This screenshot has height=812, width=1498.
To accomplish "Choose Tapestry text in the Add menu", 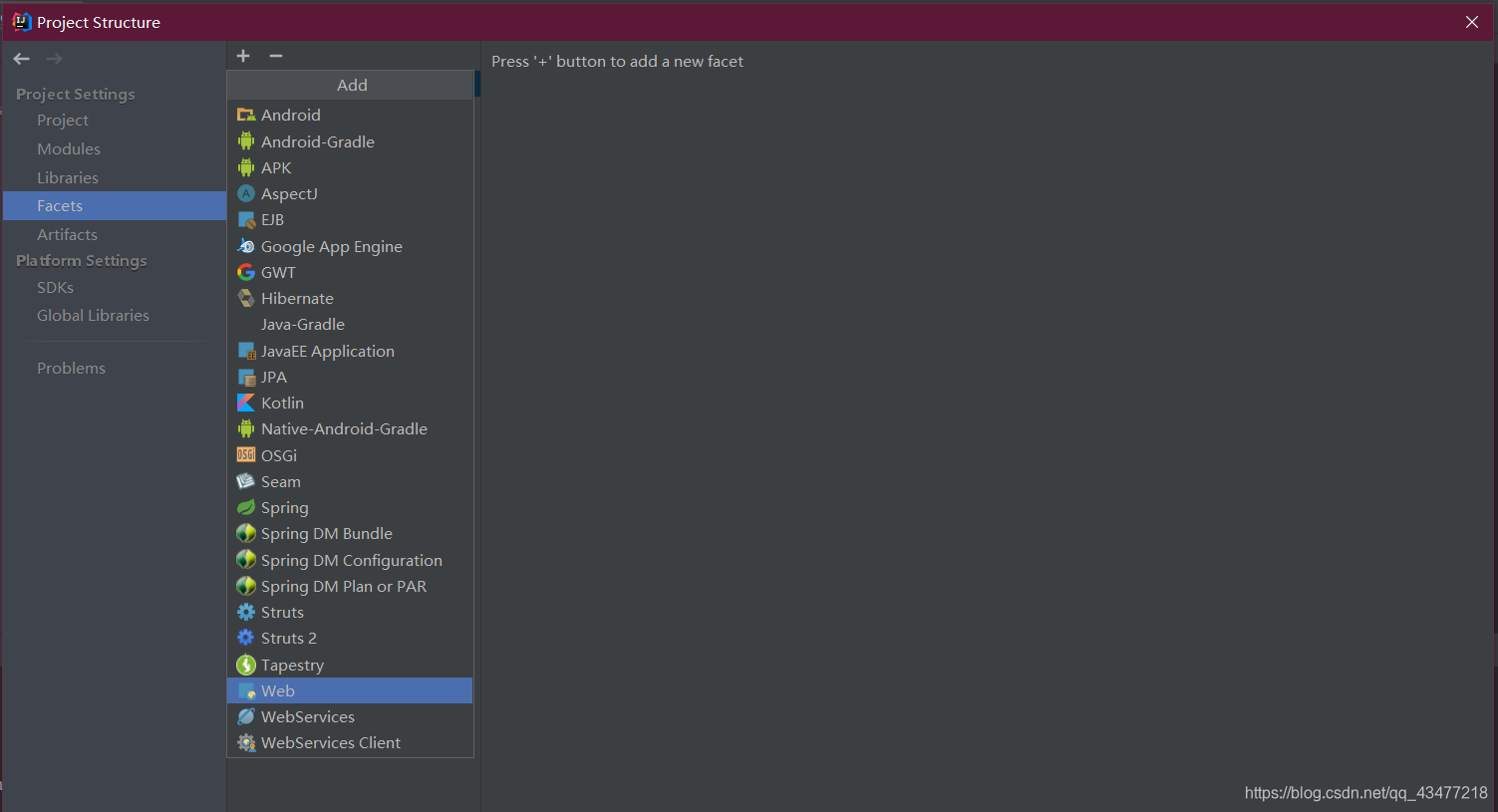I will click(x=292, y=665).
